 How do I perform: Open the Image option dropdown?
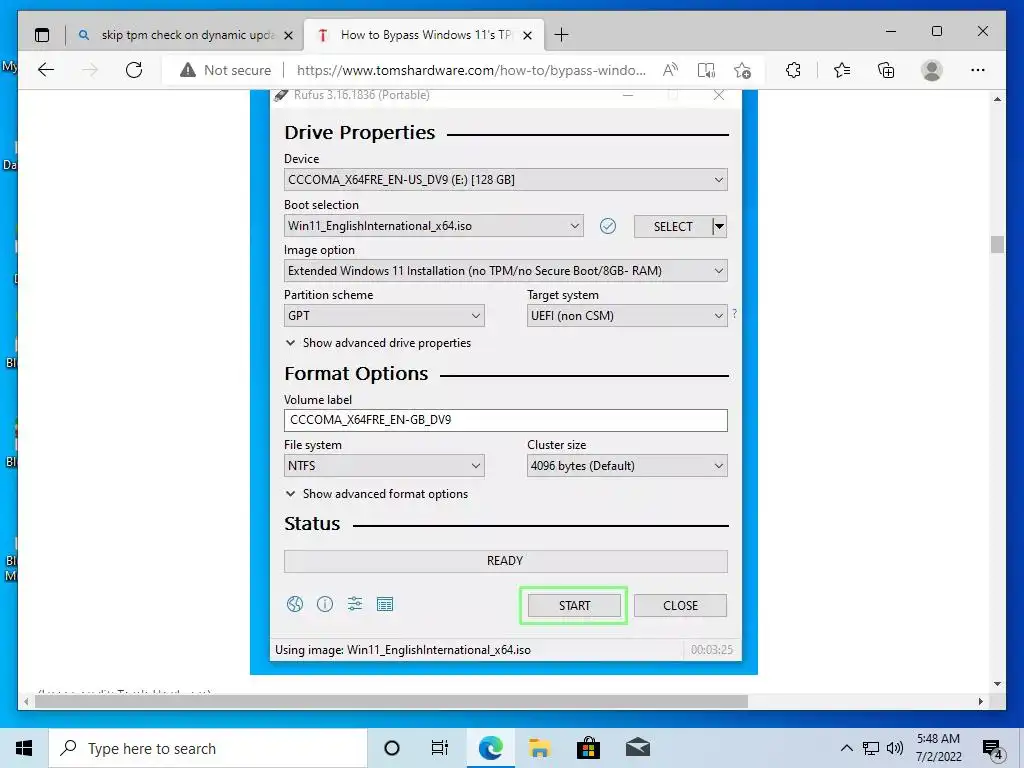point(505,270)
